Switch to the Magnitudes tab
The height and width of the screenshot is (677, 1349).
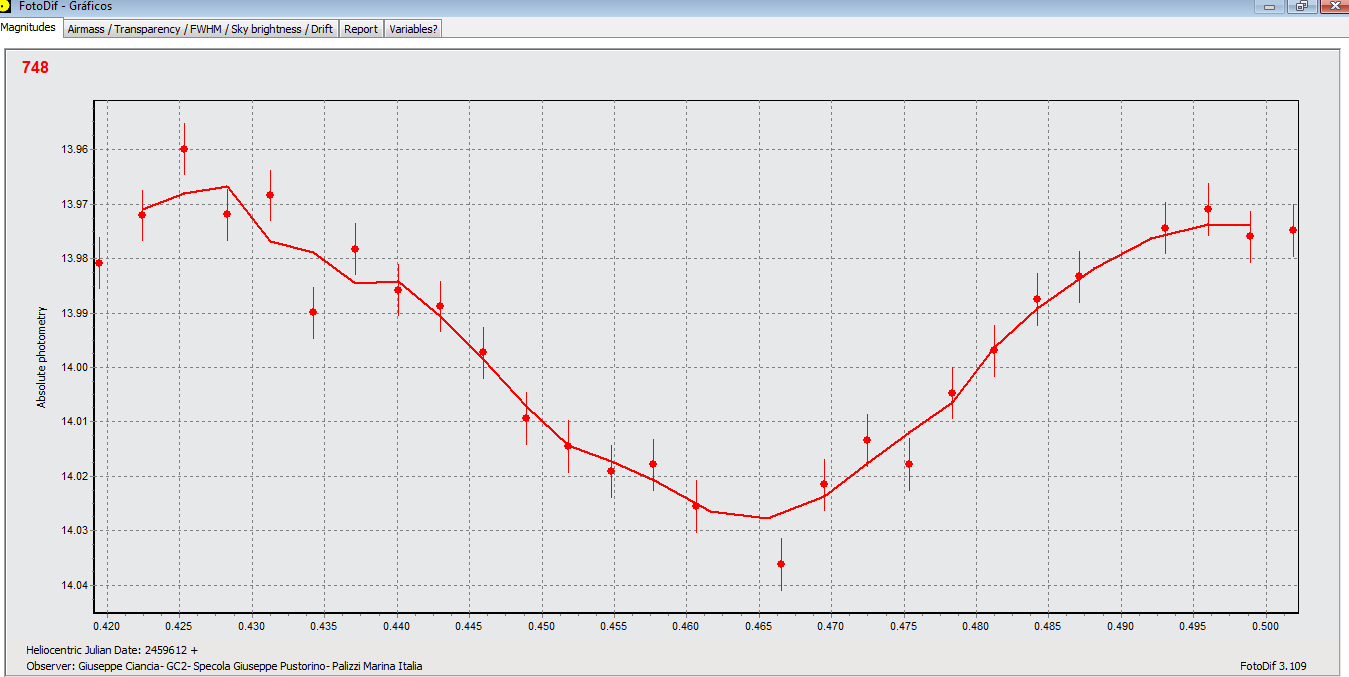29,28
